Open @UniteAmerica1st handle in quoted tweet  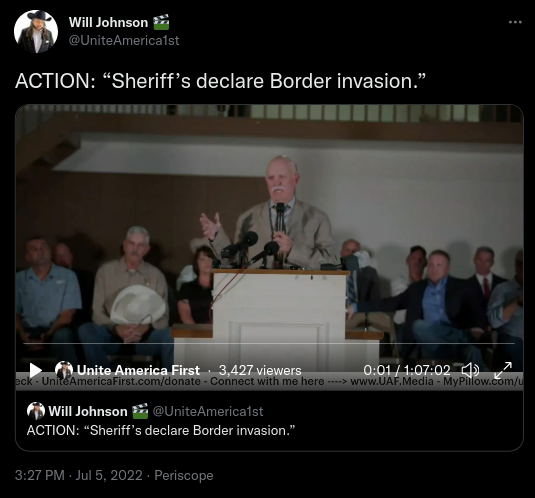pos(208,411)
